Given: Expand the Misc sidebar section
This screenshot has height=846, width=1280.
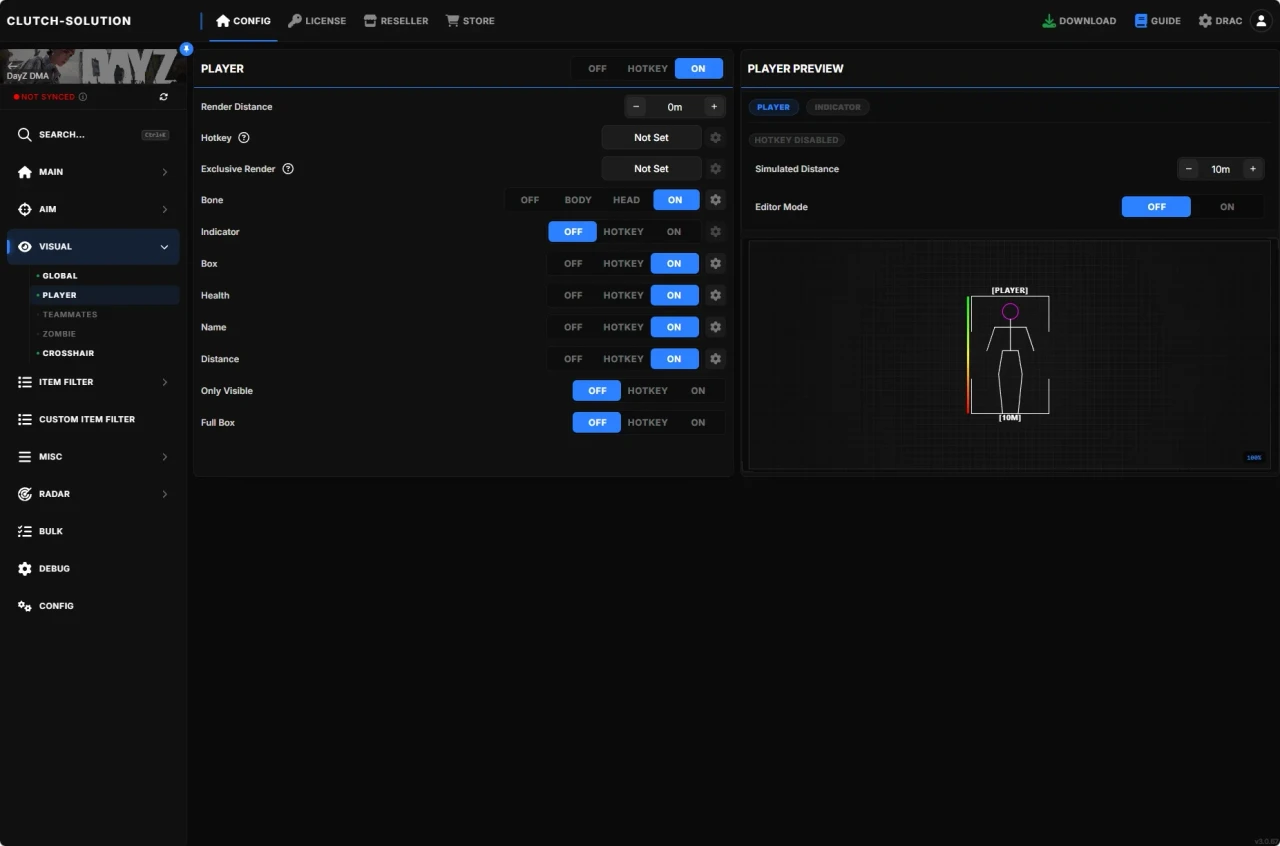Looking at the screenshot, I should point(93,456).
